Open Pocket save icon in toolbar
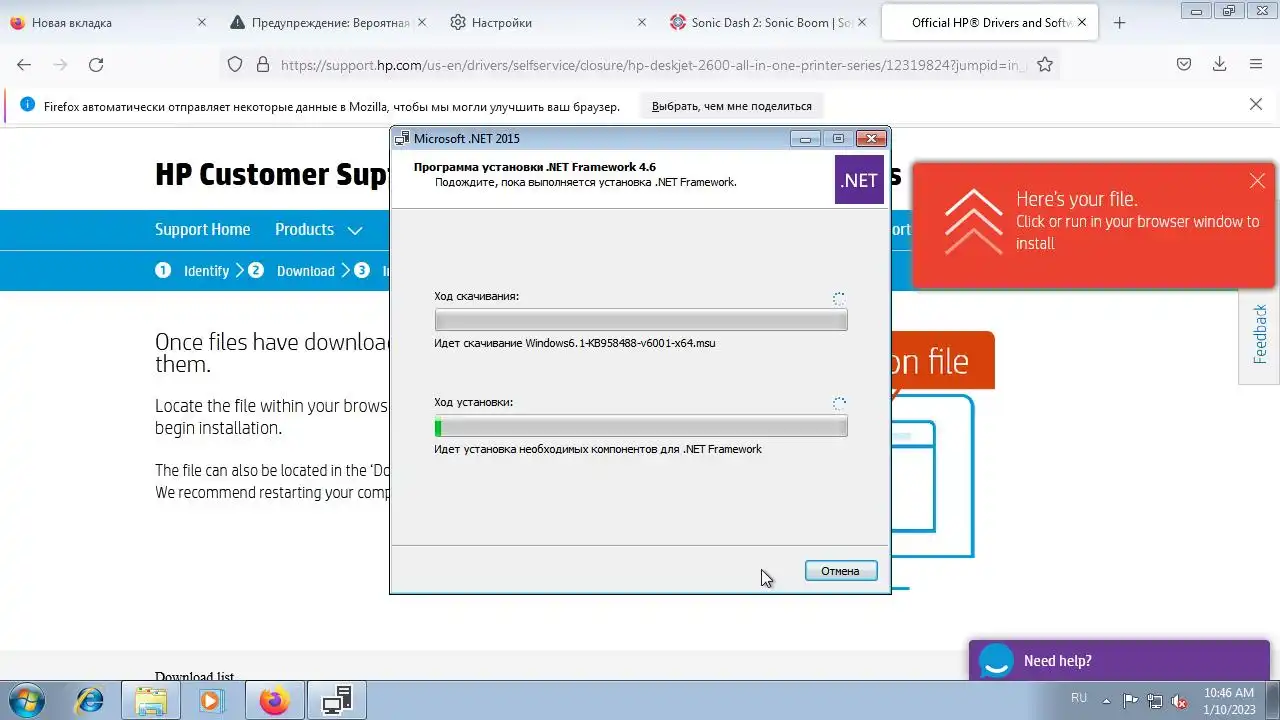 [x=1184, y=64]
